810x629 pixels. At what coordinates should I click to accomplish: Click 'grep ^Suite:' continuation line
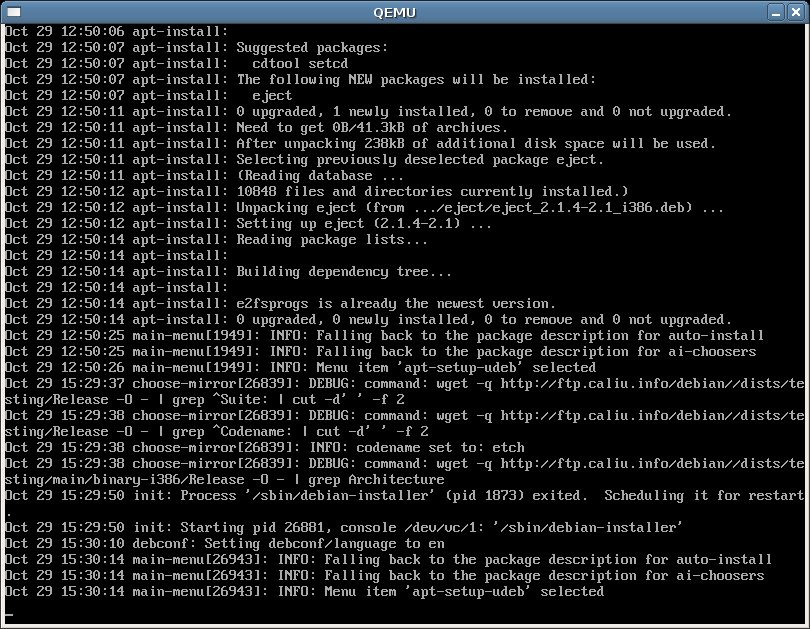(x=205, y=400)
